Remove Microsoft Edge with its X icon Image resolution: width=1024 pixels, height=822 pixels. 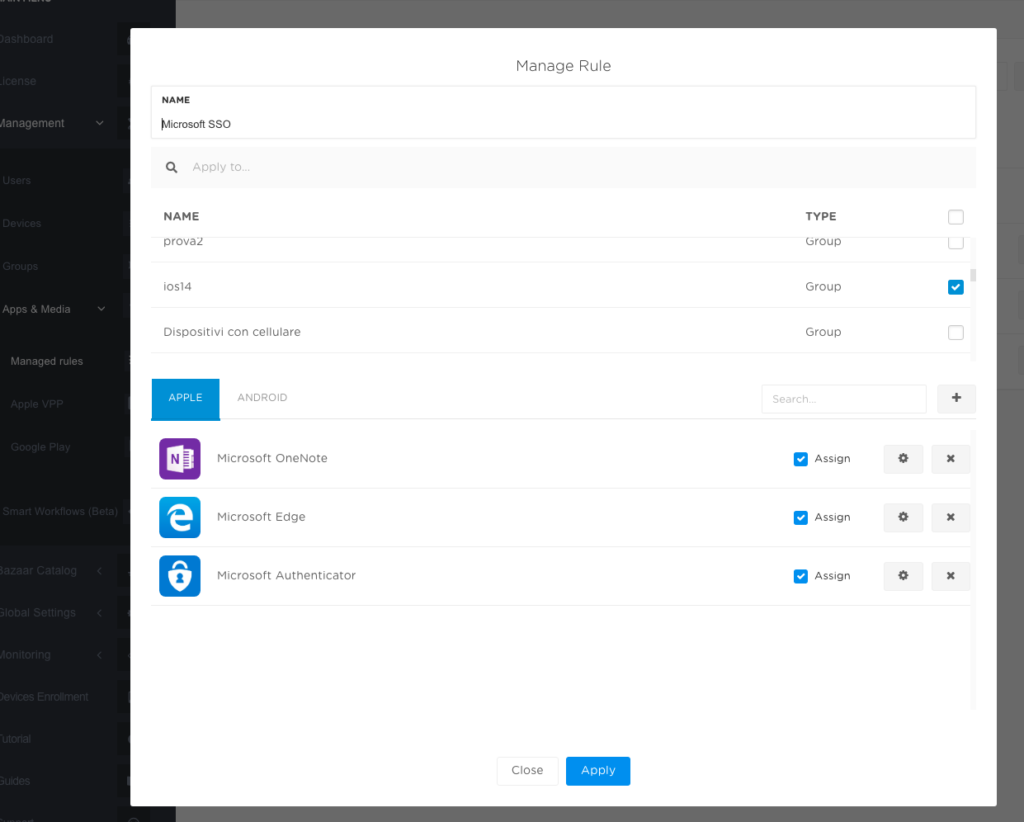pos(950,517)
